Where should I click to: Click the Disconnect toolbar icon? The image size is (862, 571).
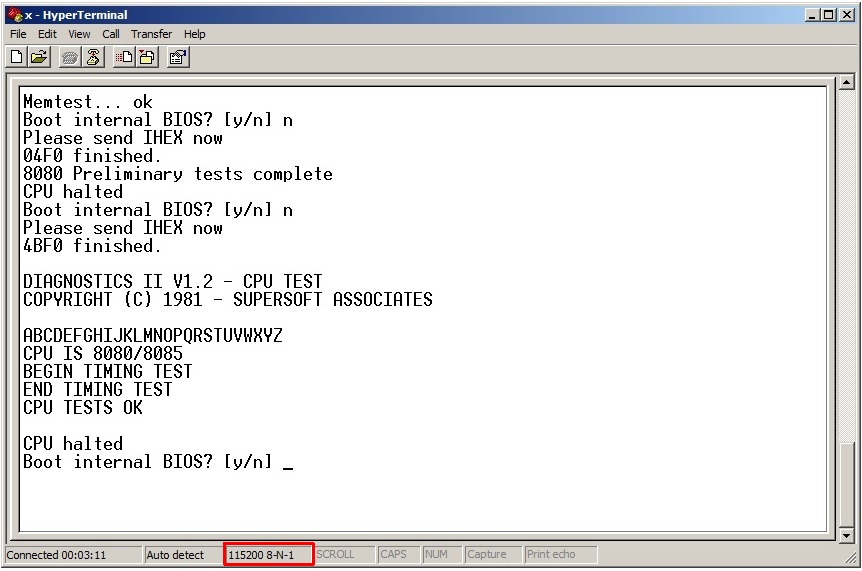[93, 57]
